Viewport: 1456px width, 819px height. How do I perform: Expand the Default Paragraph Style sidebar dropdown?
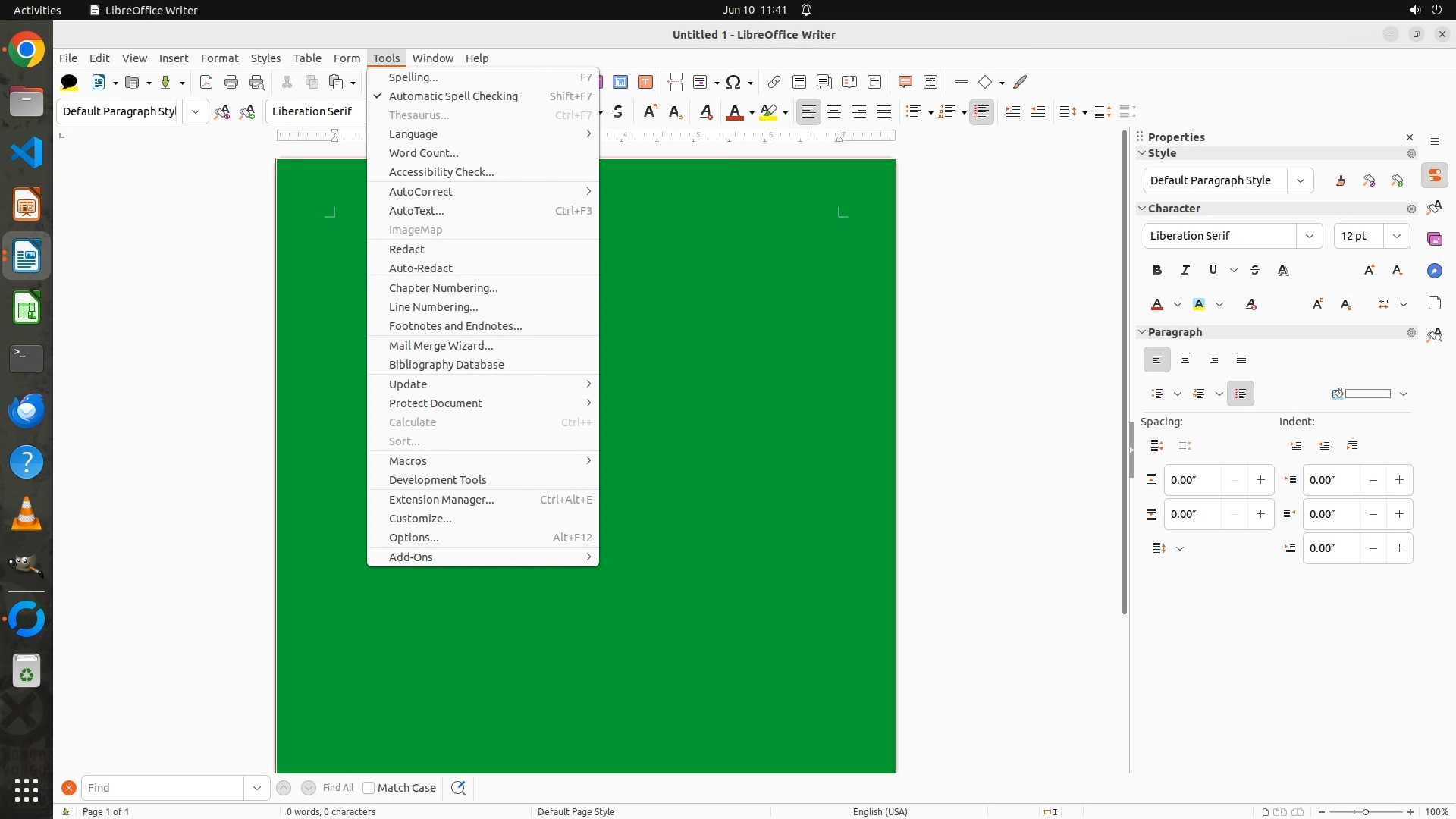(x=1301, y=180)
